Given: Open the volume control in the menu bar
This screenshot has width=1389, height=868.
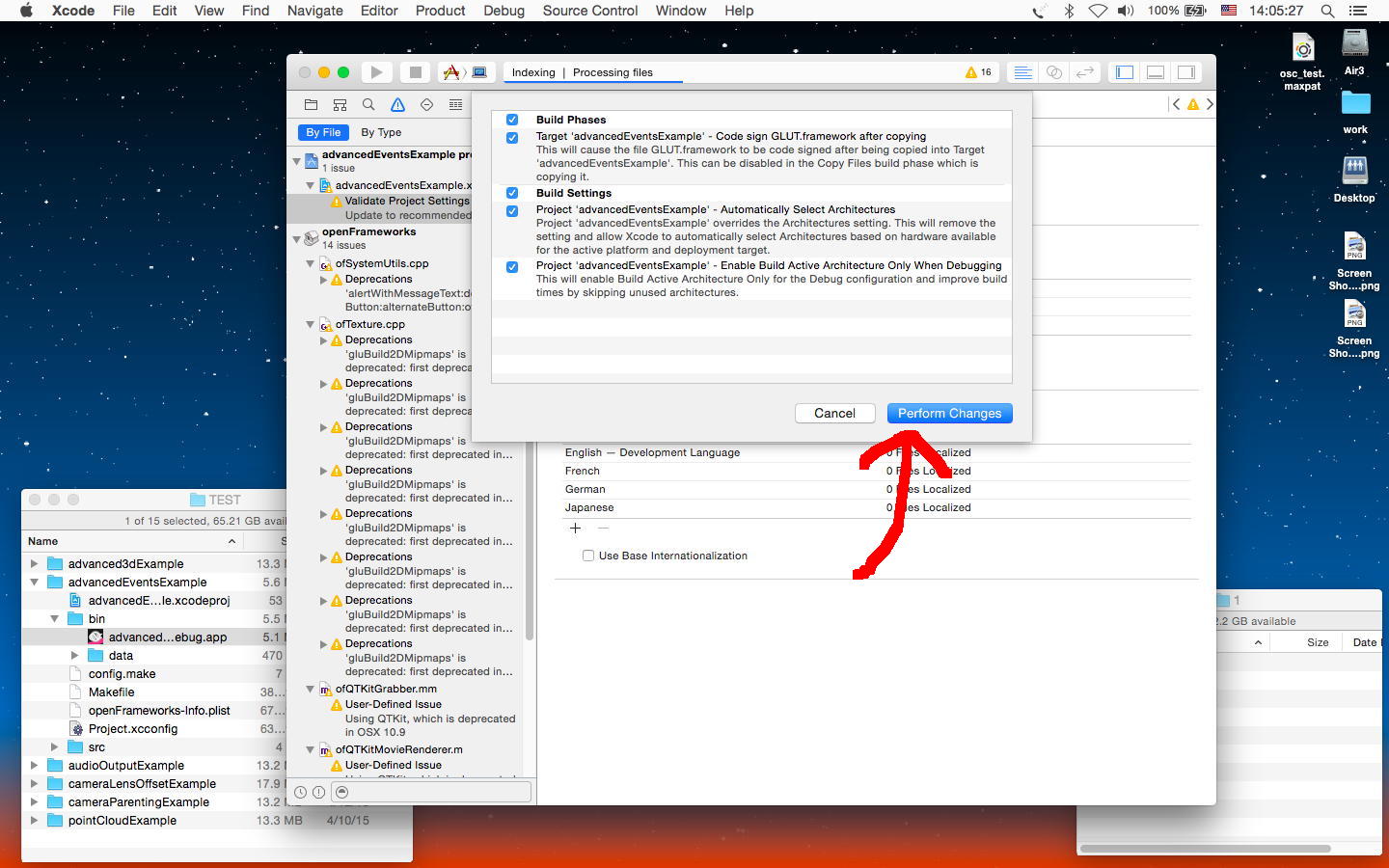Looking at the screenshot, I should point(1126,11).
